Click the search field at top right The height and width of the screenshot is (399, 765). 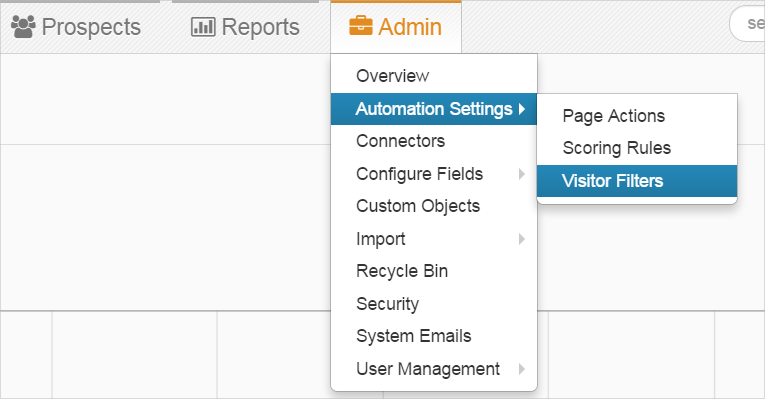point(747,23)
